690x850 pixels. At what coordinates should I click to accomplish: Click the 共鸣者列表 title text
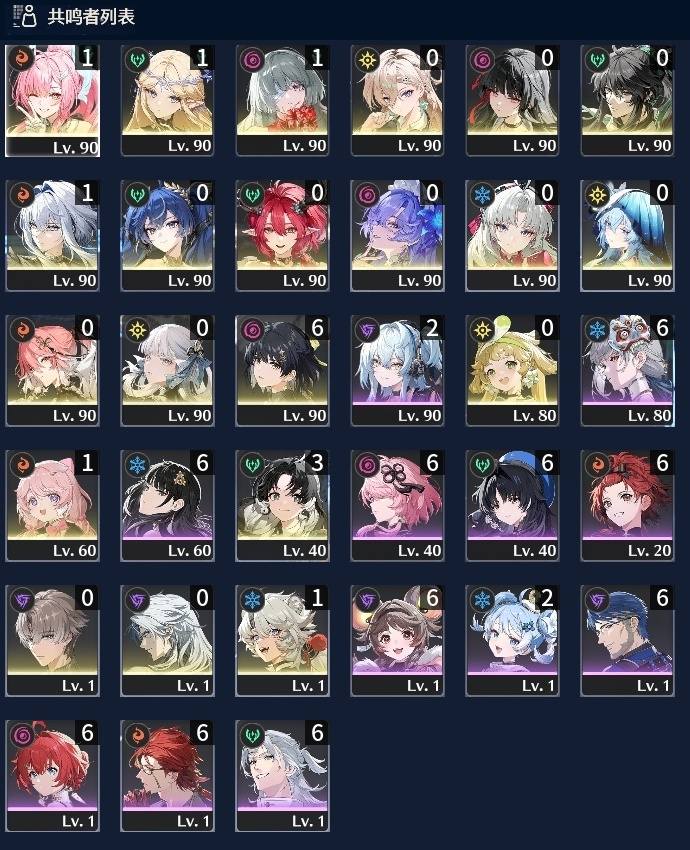[91, 16]
